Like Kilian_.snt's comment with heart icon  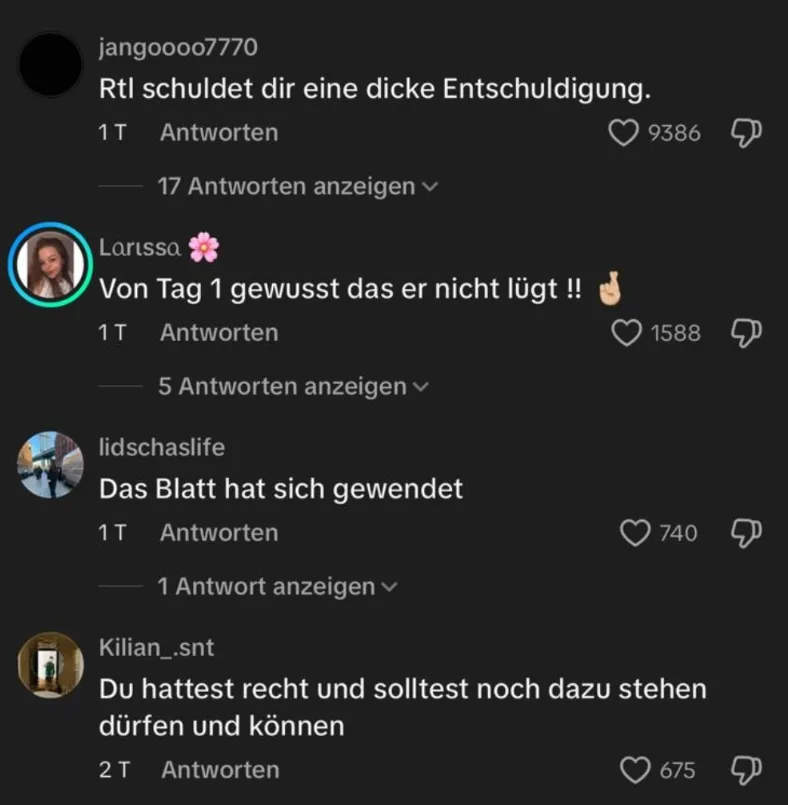click(635, 770)
